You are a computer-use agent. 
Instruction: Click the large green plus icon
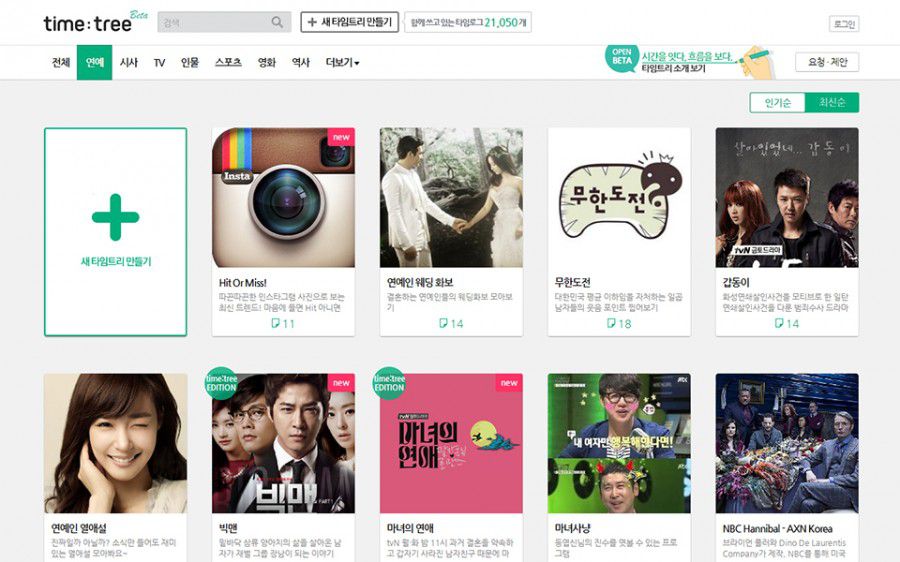115,217
